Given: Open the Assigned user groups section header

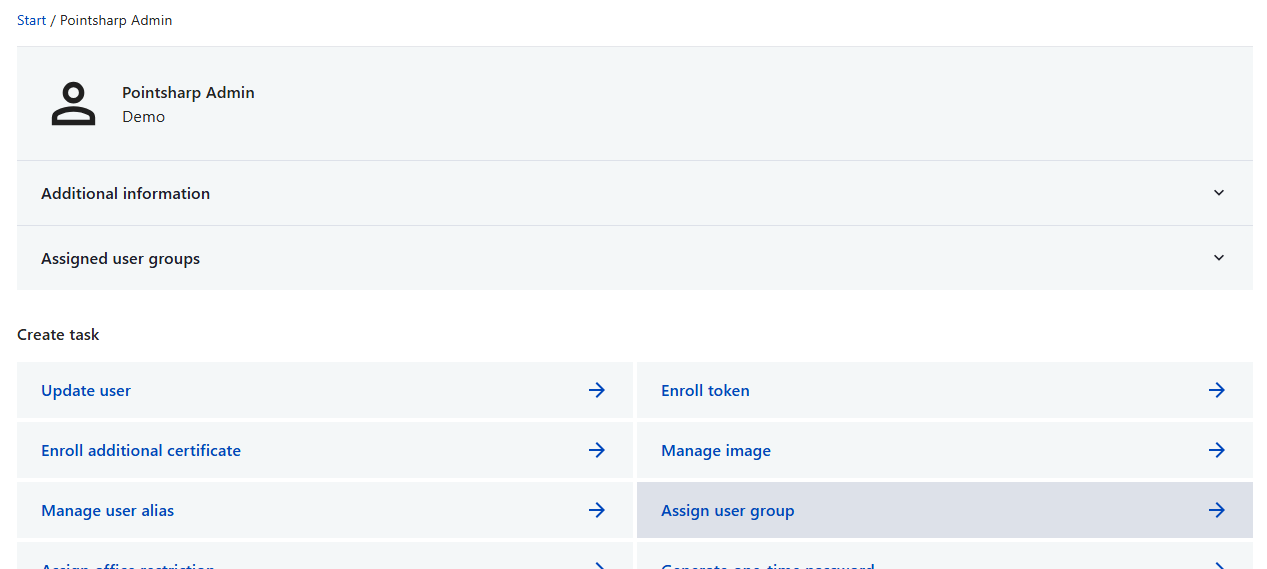Looking at the screenshot, I should point(121,258).
